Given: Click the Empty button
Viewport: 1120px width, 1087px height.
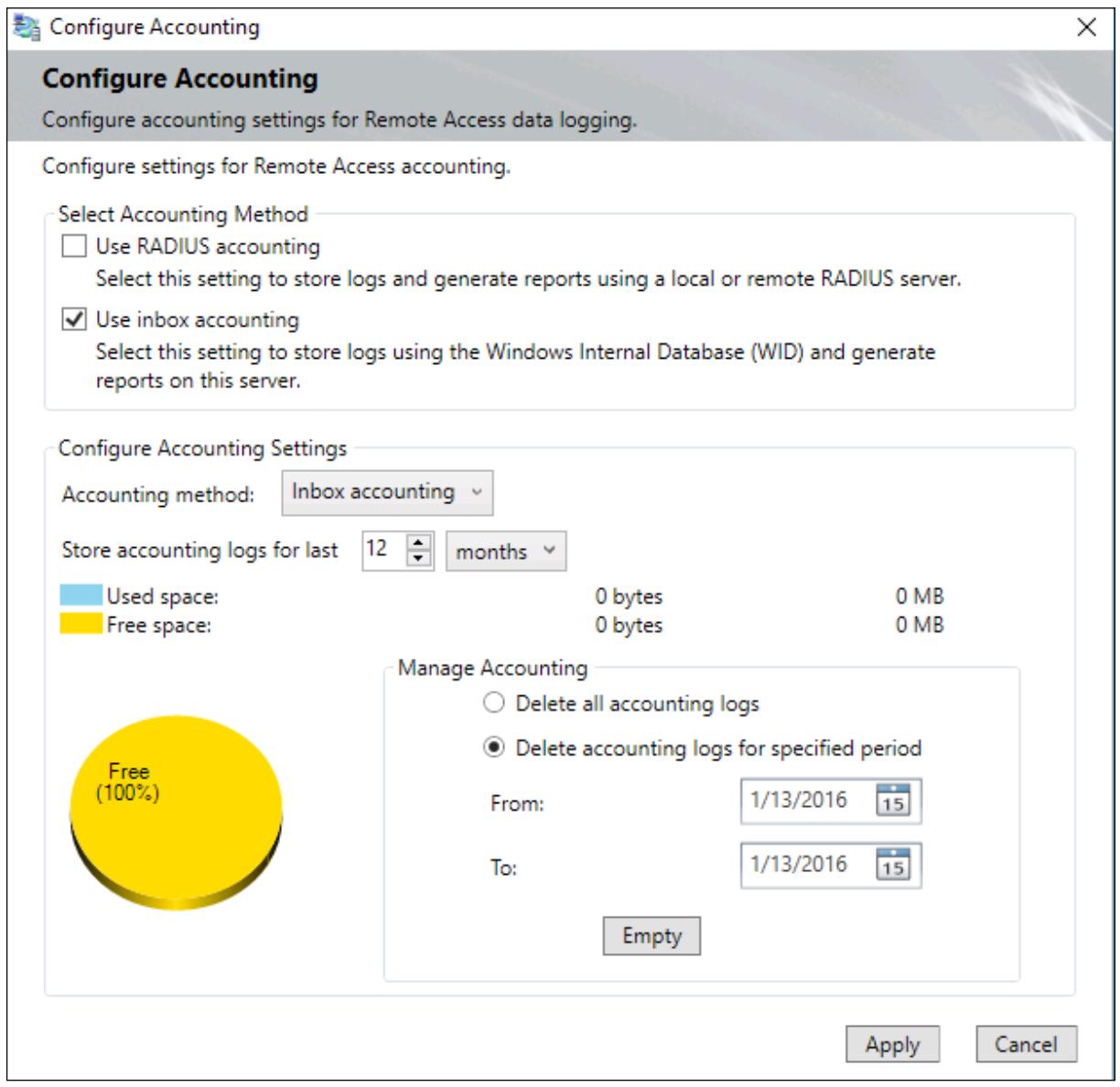Looking at the screenshot, I should coord(652,936).
